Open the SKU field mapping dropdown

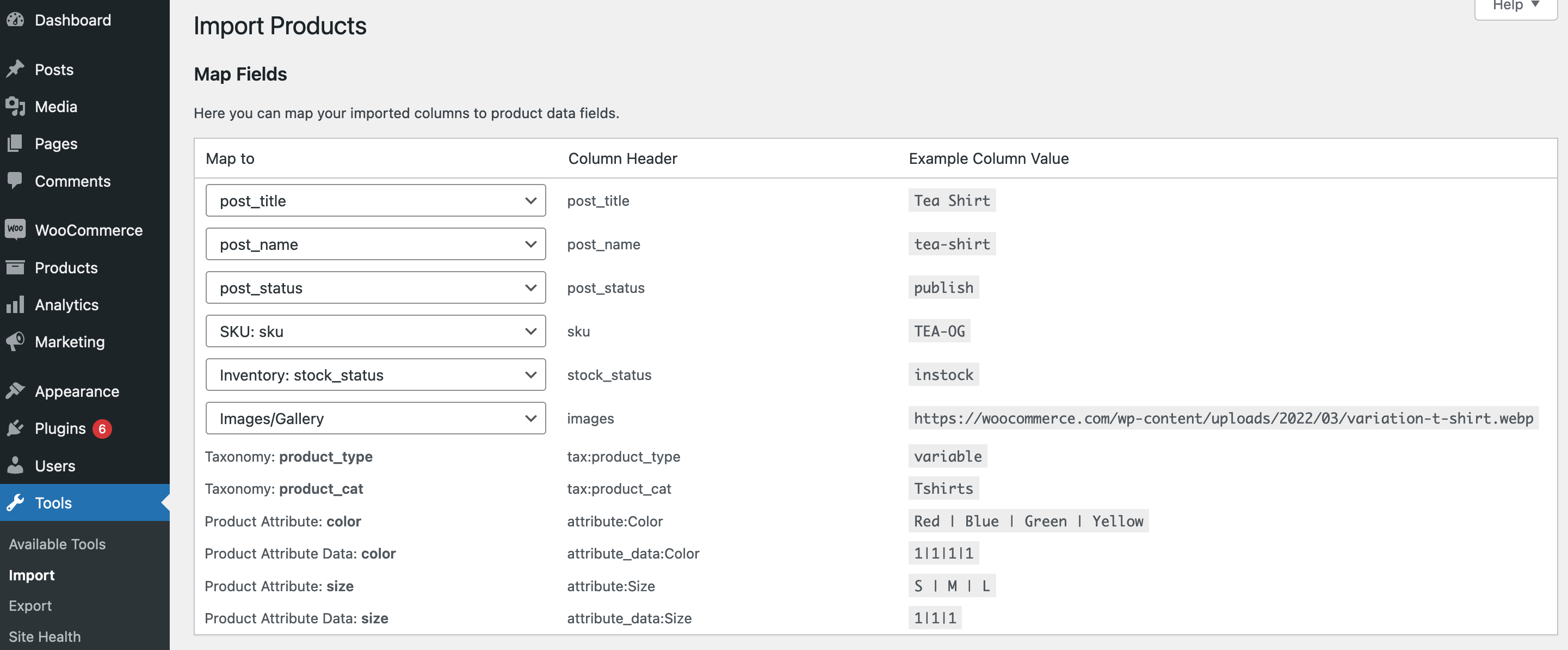(375, 331)
